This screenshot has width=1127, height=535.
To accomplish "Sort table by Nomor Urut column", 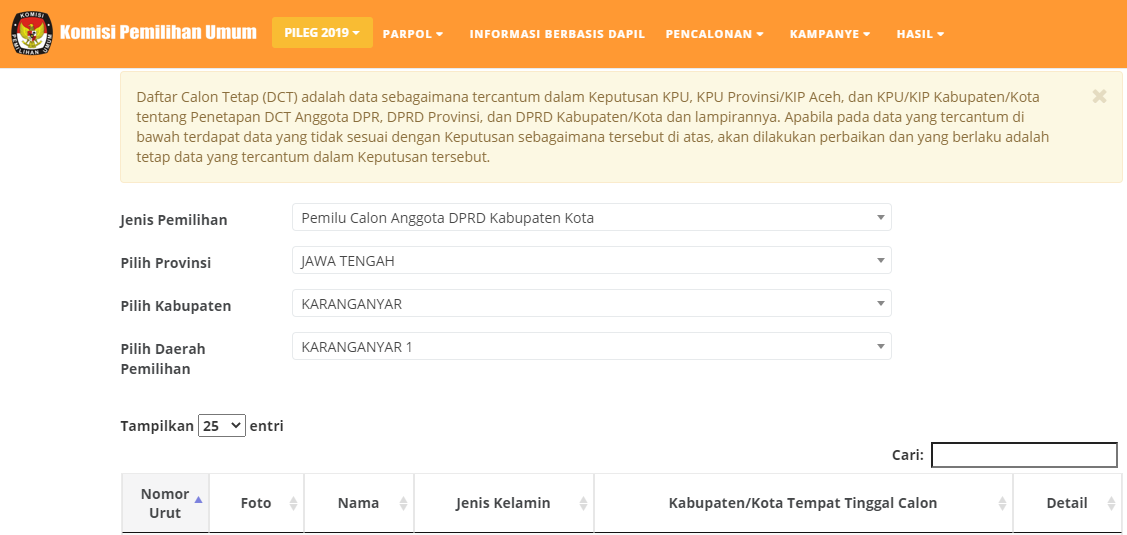I will click(x=165, y=503).
